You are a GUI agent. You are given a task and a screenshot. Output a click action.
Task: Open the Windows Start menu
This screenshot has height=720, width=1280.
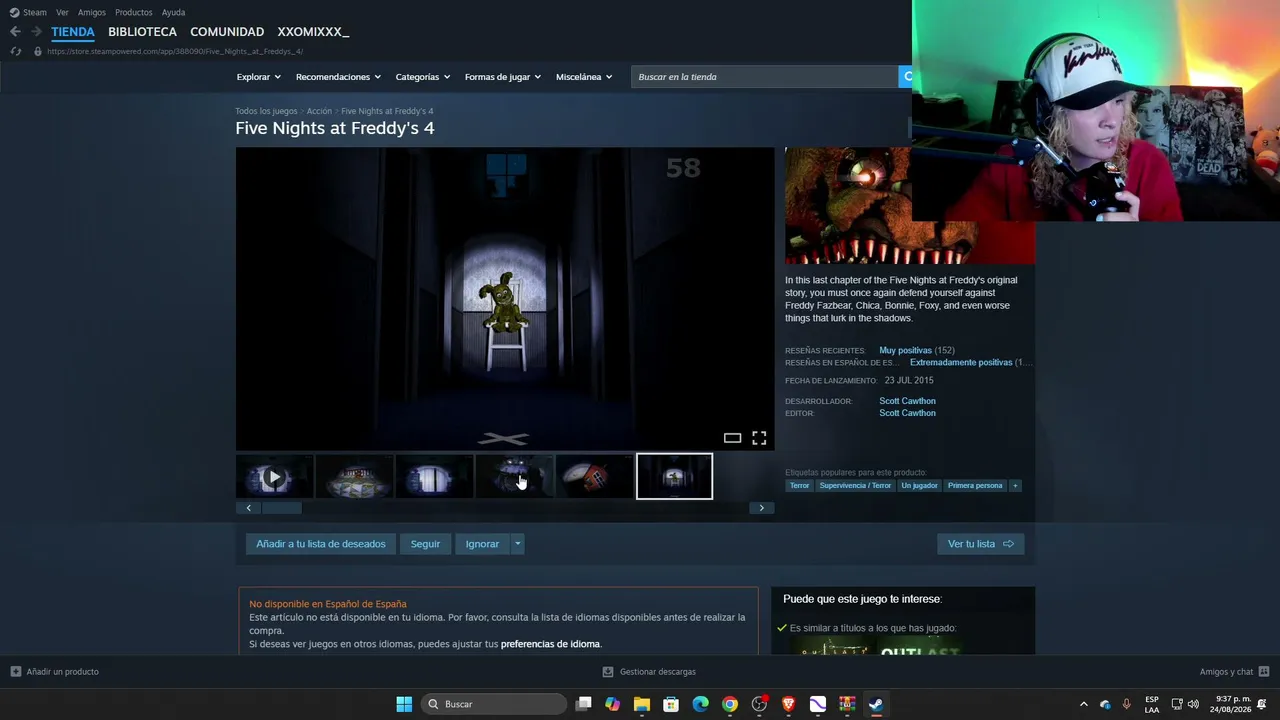(x=404, y=704)
